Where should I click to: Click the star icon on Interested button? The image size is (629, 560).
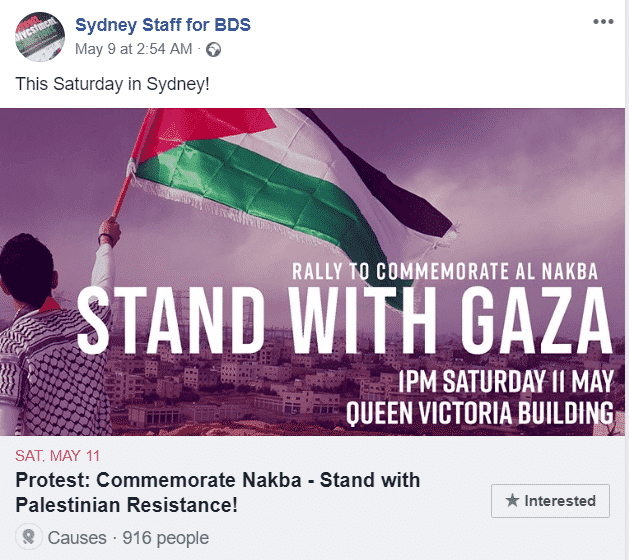pos(512,500)
